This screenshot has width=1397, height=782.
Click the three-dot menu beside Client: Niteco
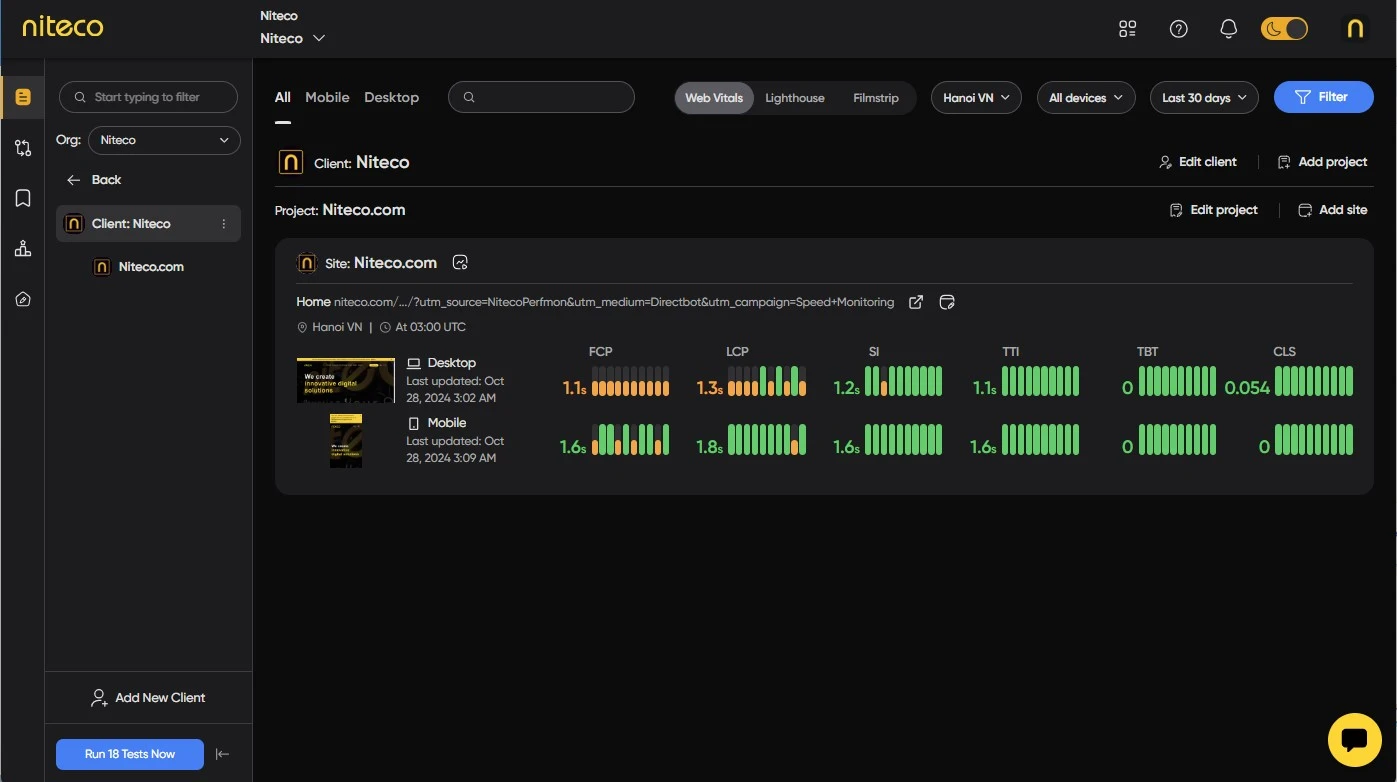(224, 224)
